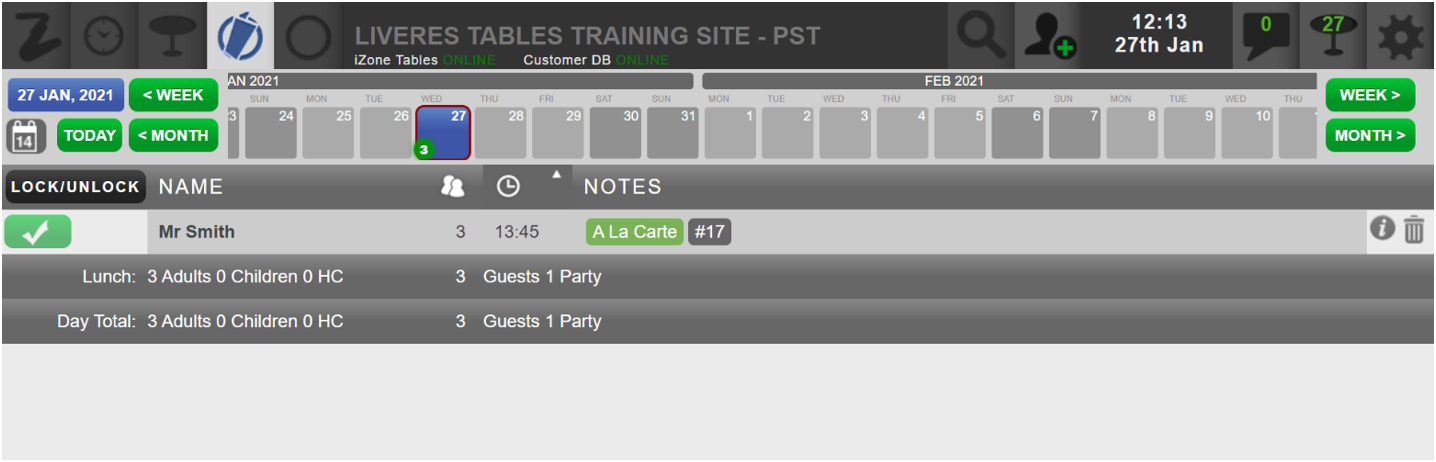Click the green A La Carte tag
Viewport: 1436px width, 462px height.
[x=635, y=232]
